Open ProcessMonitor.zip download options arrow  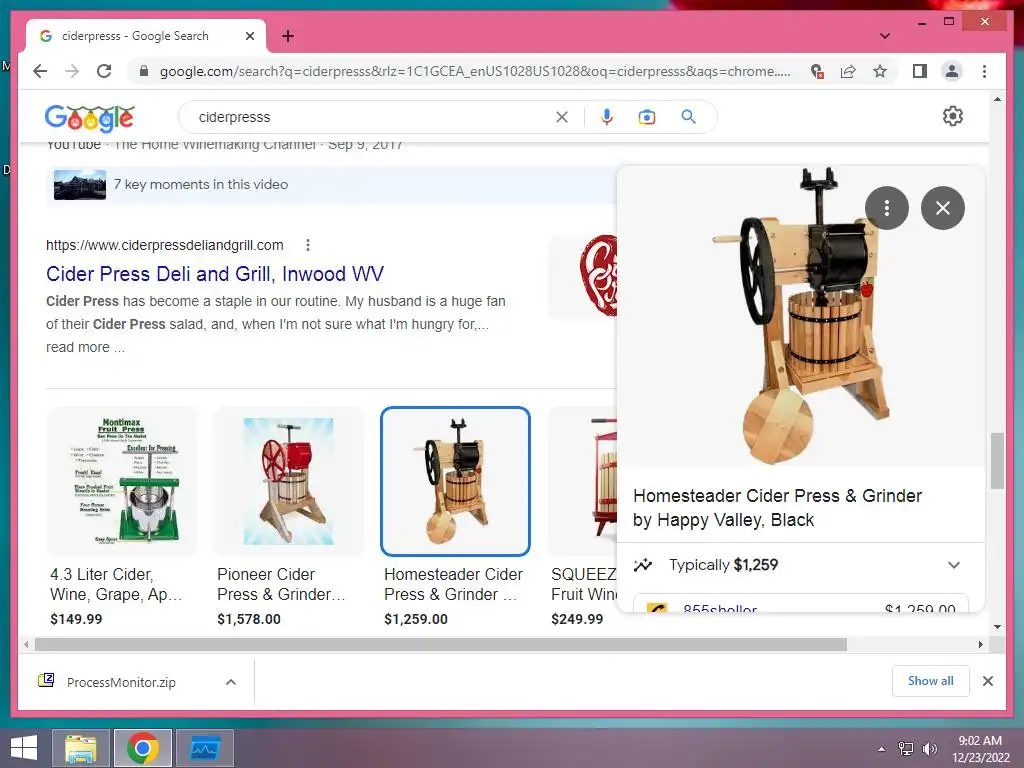click(231, 682)
